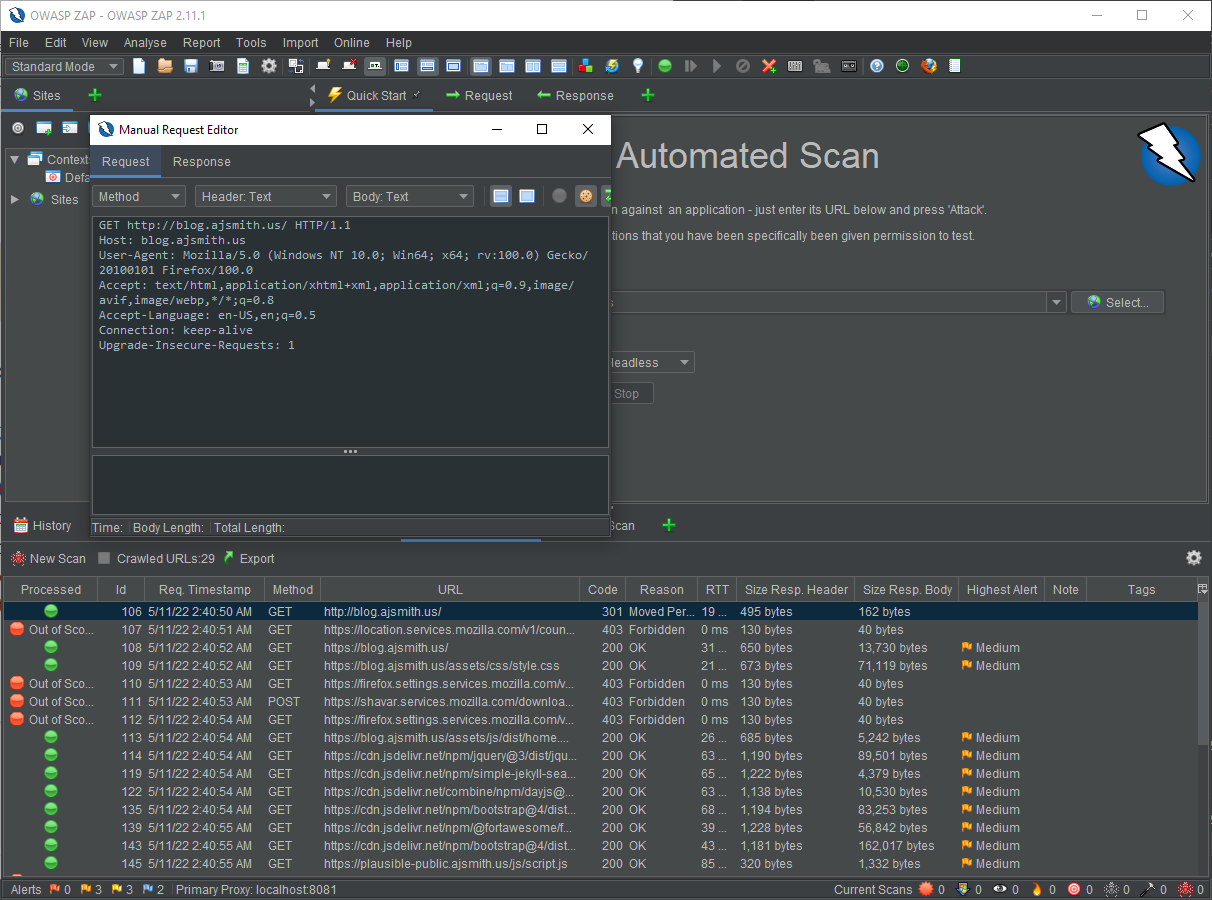The image size is (1212, 900).
Task: Check the Crawled URLs checkbox
Action: 105,558
